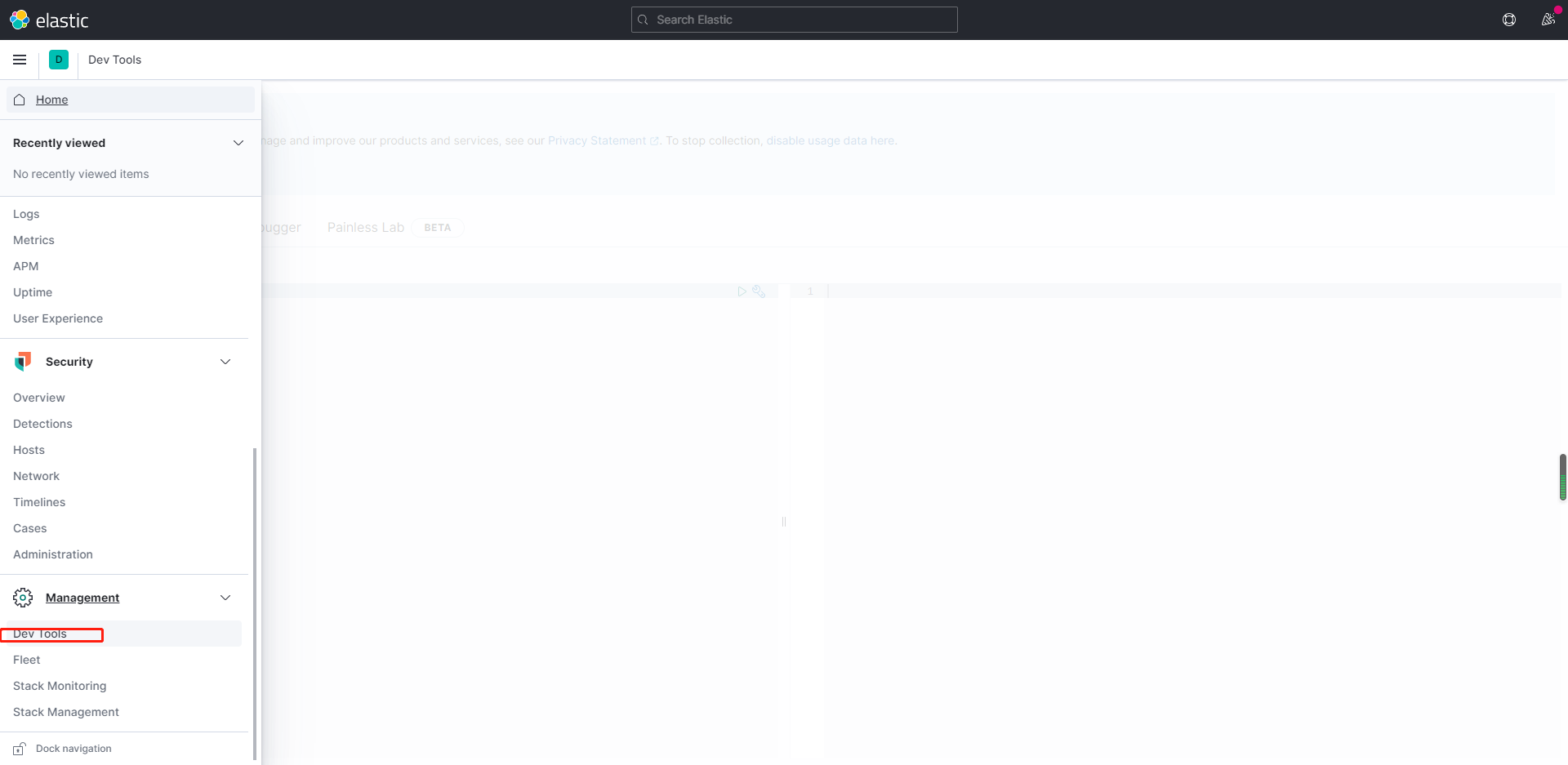Open Network page

click(36, 476)
